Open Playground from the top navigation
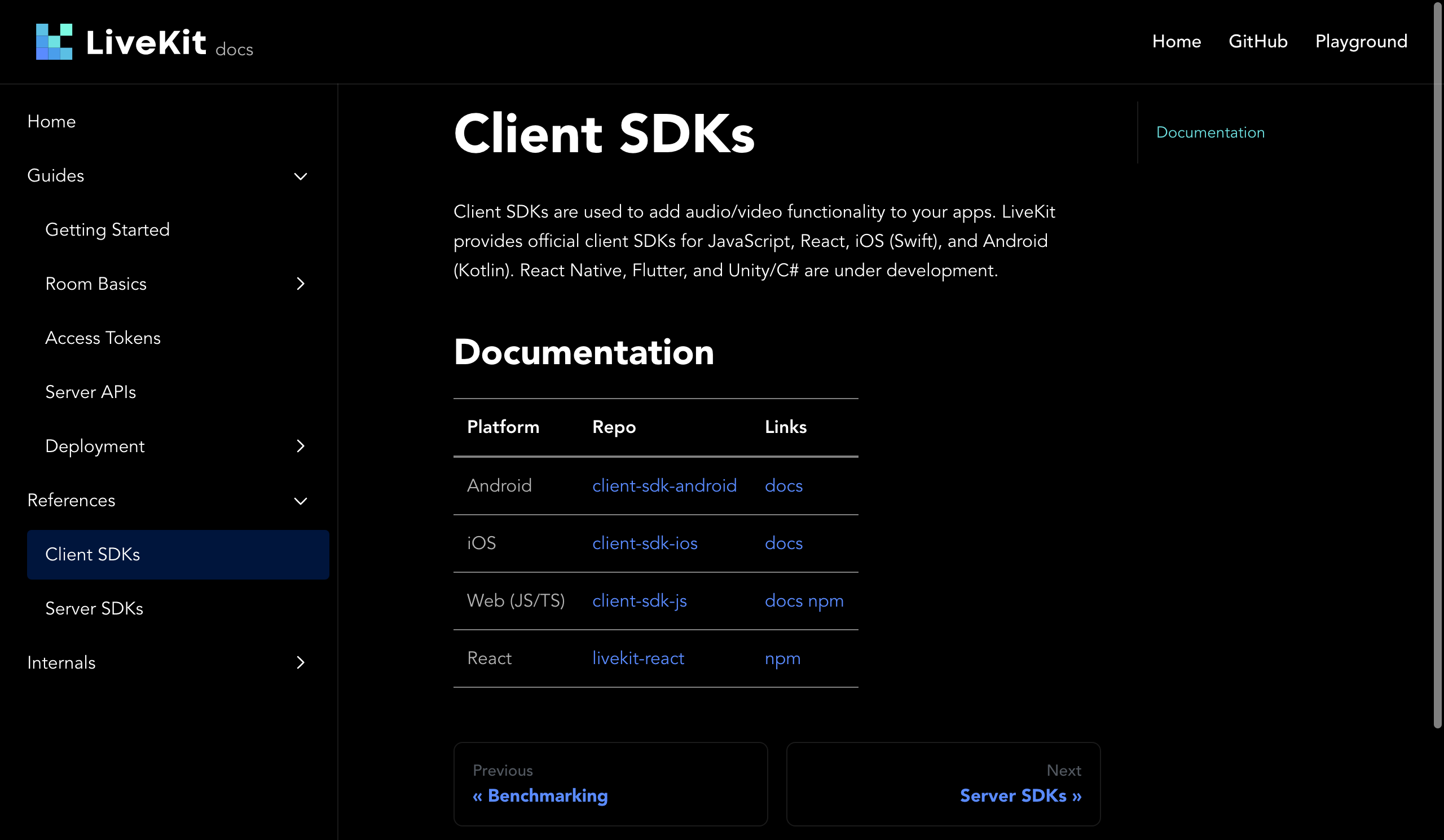The image size is (1444, 840). [1361, 41]
